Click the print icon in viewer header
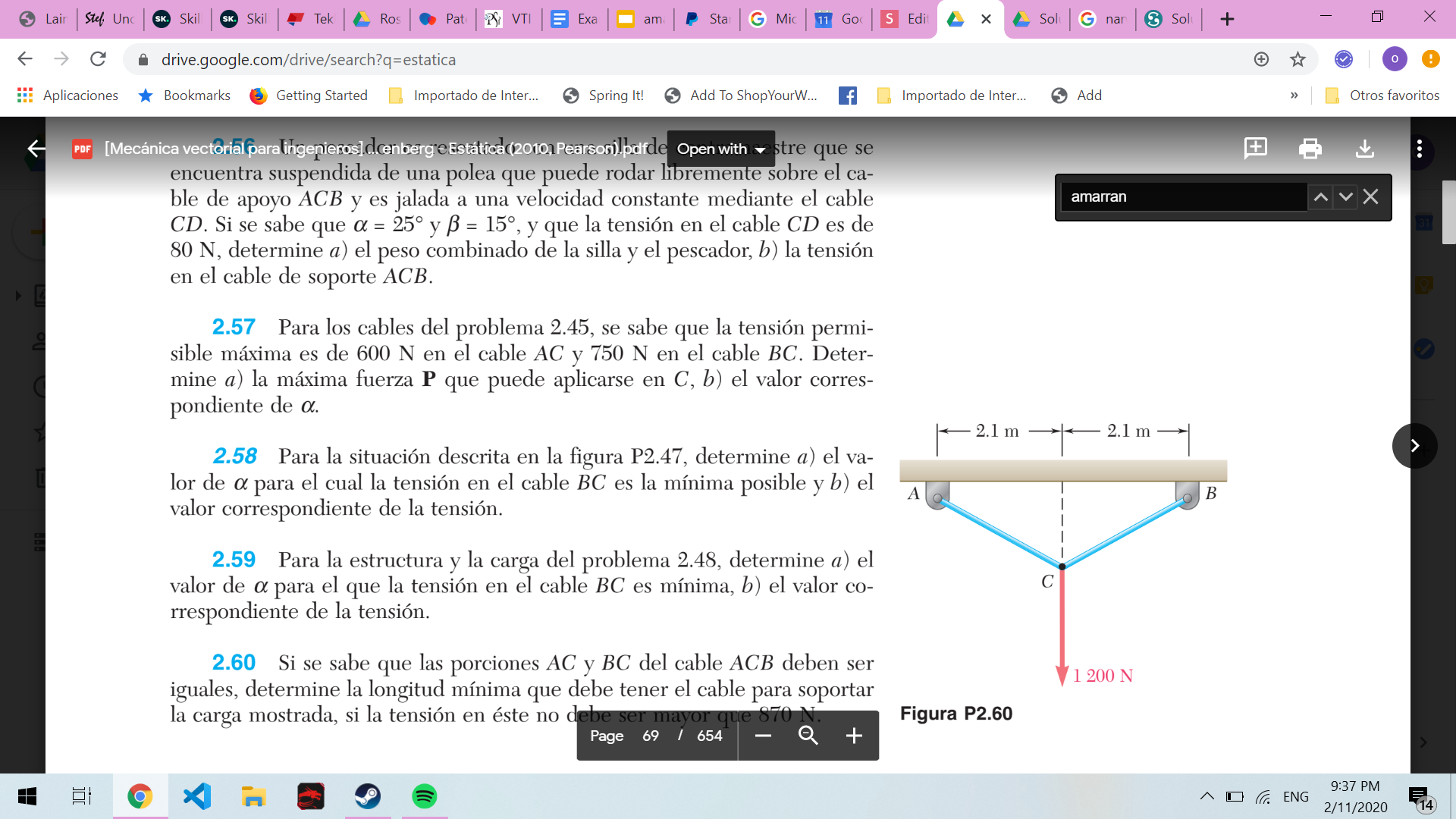 tap(1310, 149)
